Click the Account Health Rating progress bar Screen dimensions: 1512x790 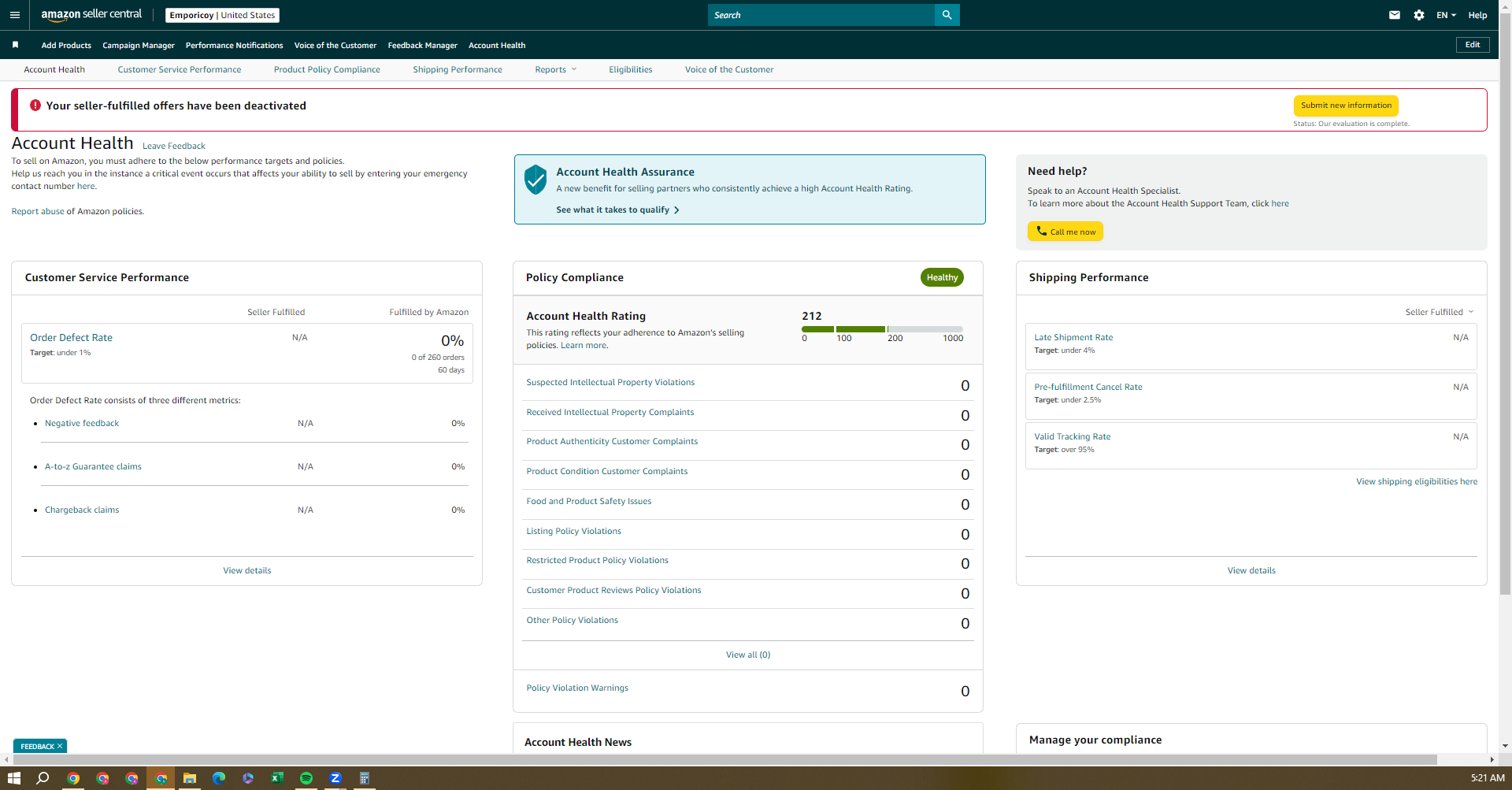[882, 329]
